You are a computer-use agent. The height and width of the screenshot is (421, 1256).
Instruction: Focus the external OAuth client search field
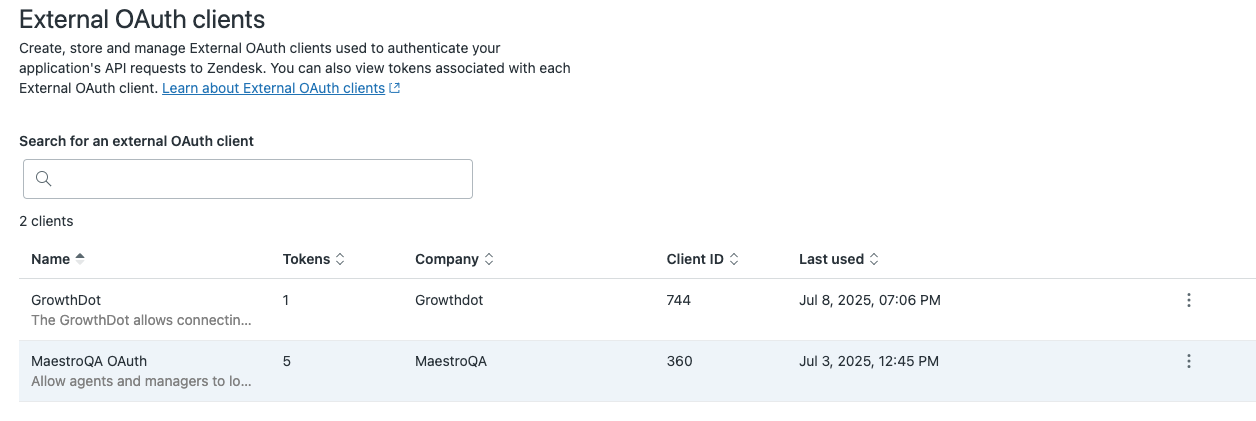260,179
